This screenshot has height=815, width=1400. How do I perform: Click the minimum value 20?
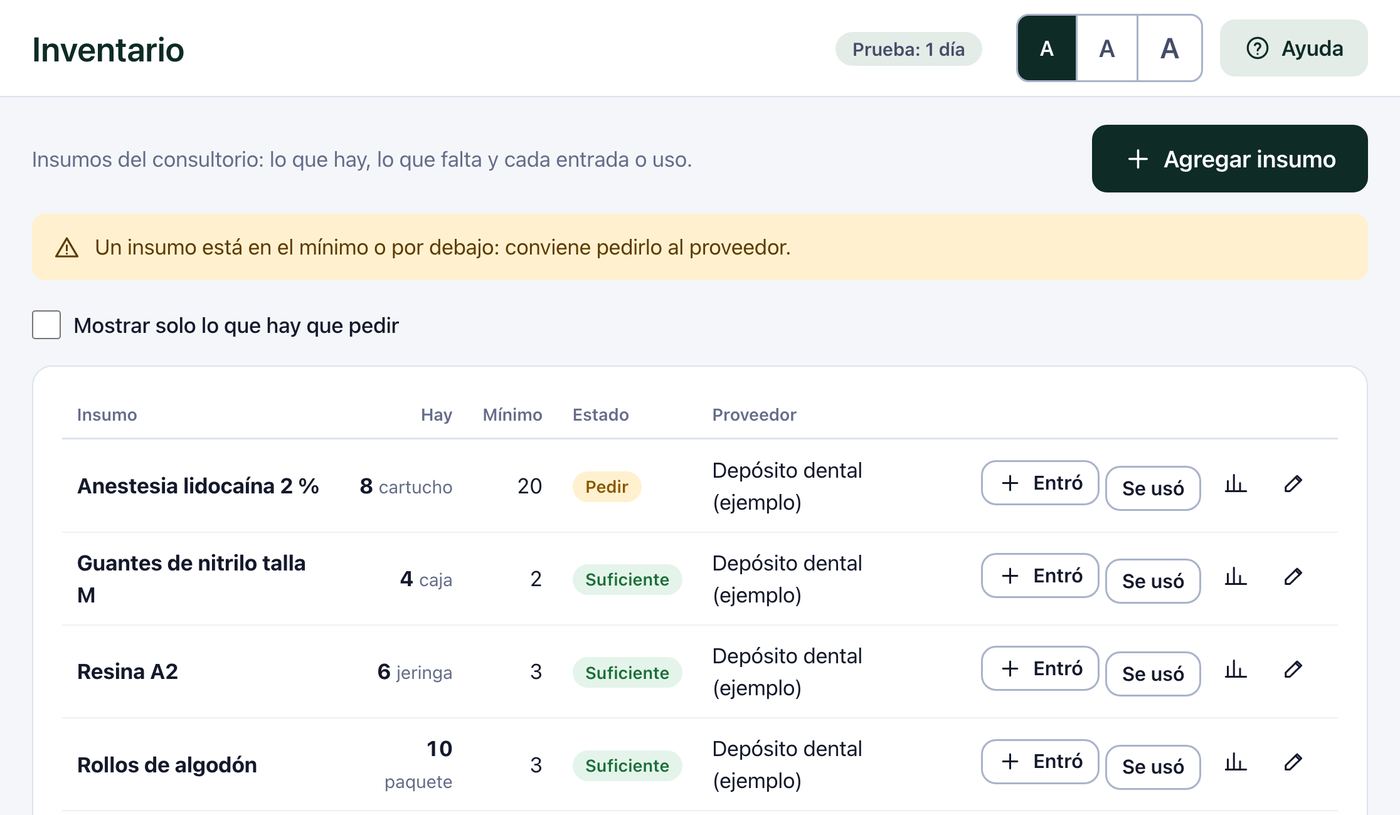530,487
